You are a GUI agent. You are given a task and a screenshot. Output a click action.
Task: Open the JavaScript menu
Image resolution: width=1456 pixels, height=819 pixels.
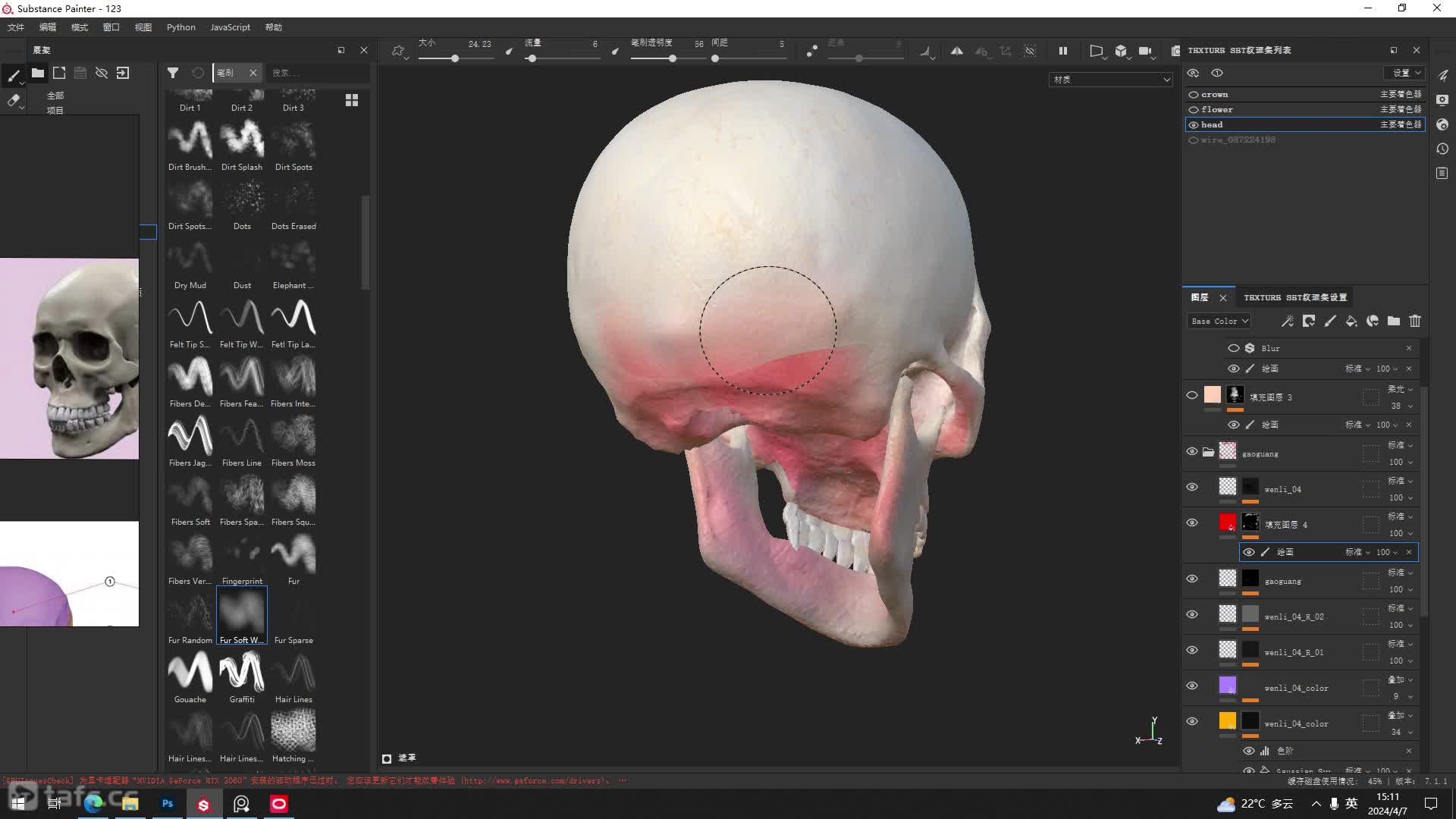coord(230,27)
